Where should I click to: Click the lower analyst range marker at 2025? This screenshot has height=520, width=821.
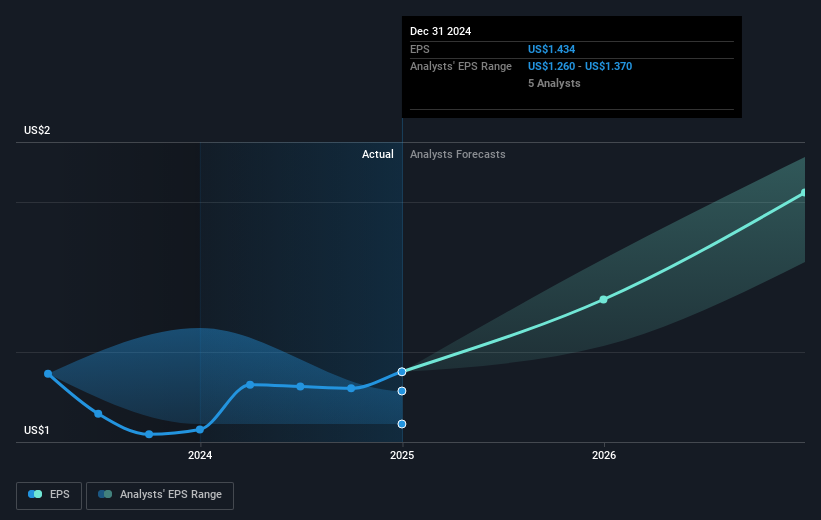click(x=402, y=424)
